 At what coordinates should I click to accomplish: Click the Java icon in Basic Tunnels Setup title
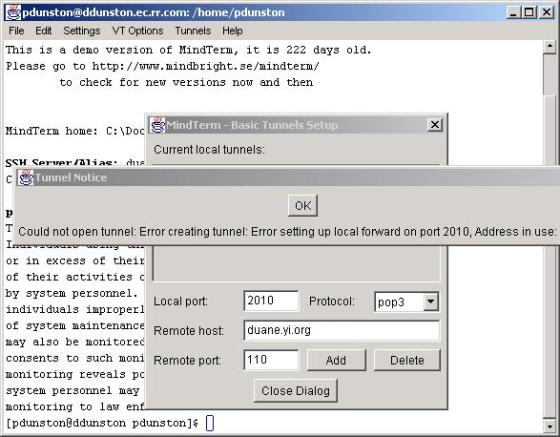[157, 125]
